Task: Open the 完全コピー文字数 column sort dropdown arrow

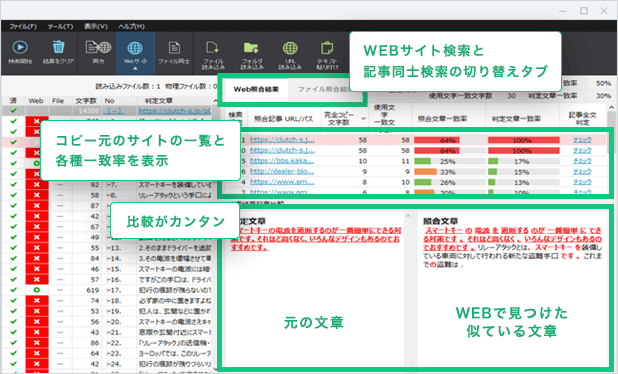Action: [363, 119]
